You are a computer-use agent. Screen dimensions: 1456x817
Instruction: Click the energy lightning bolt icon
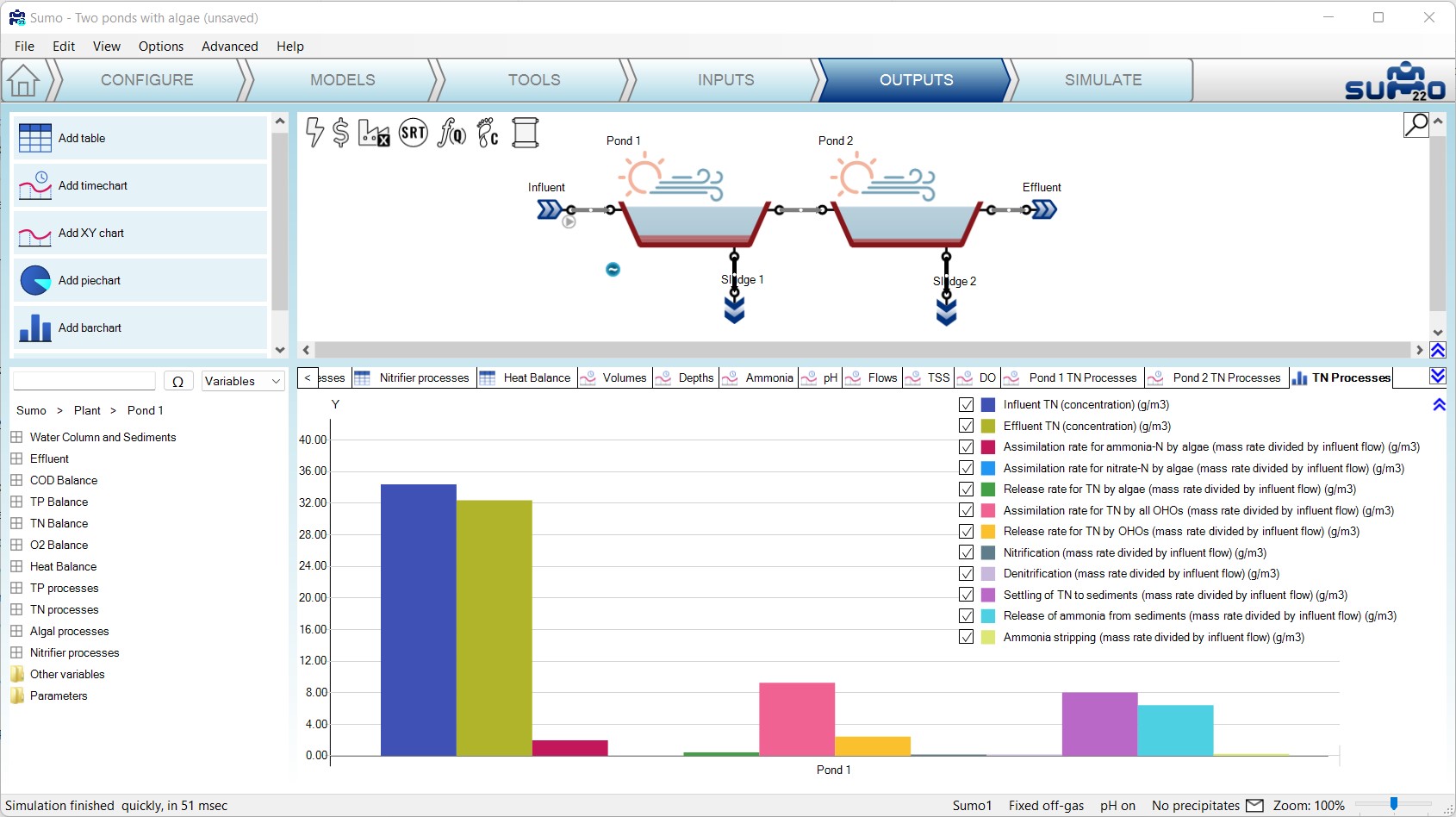point(314,133)
